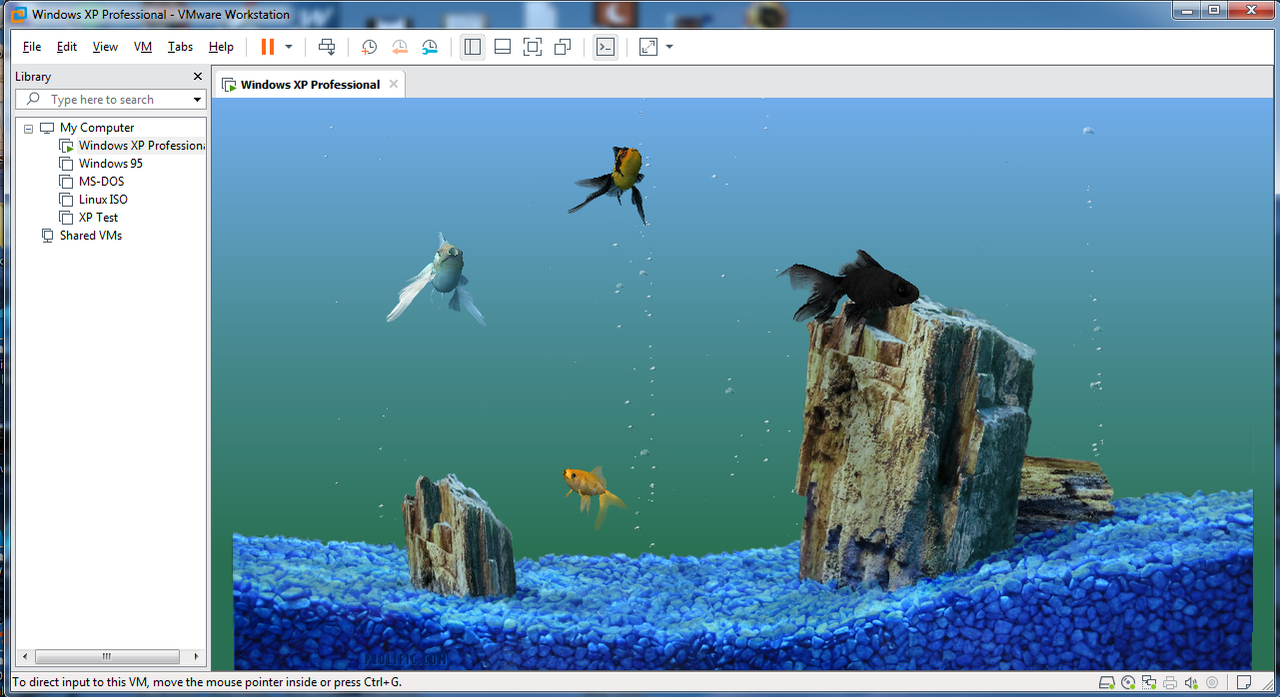Select My Computer in the library
This screenshot has width=1280, height=697.
(x=97, y=128)
